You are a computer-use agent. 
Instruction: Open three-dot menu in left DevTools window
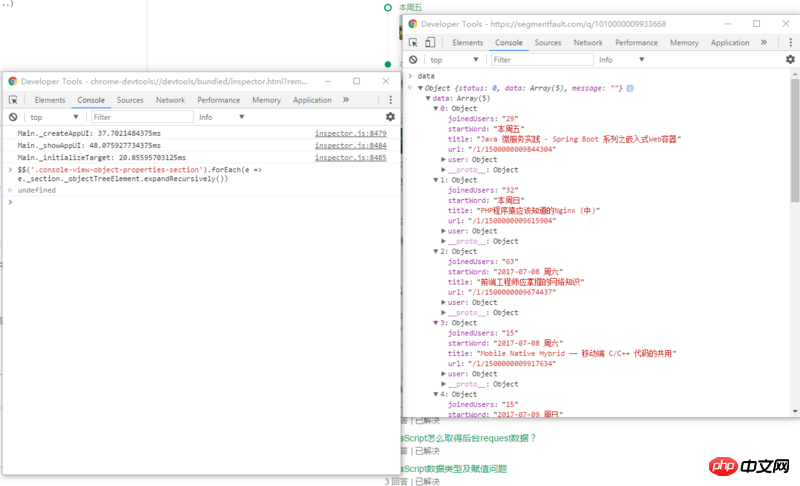pyautogui.click(x=390, y=100)
